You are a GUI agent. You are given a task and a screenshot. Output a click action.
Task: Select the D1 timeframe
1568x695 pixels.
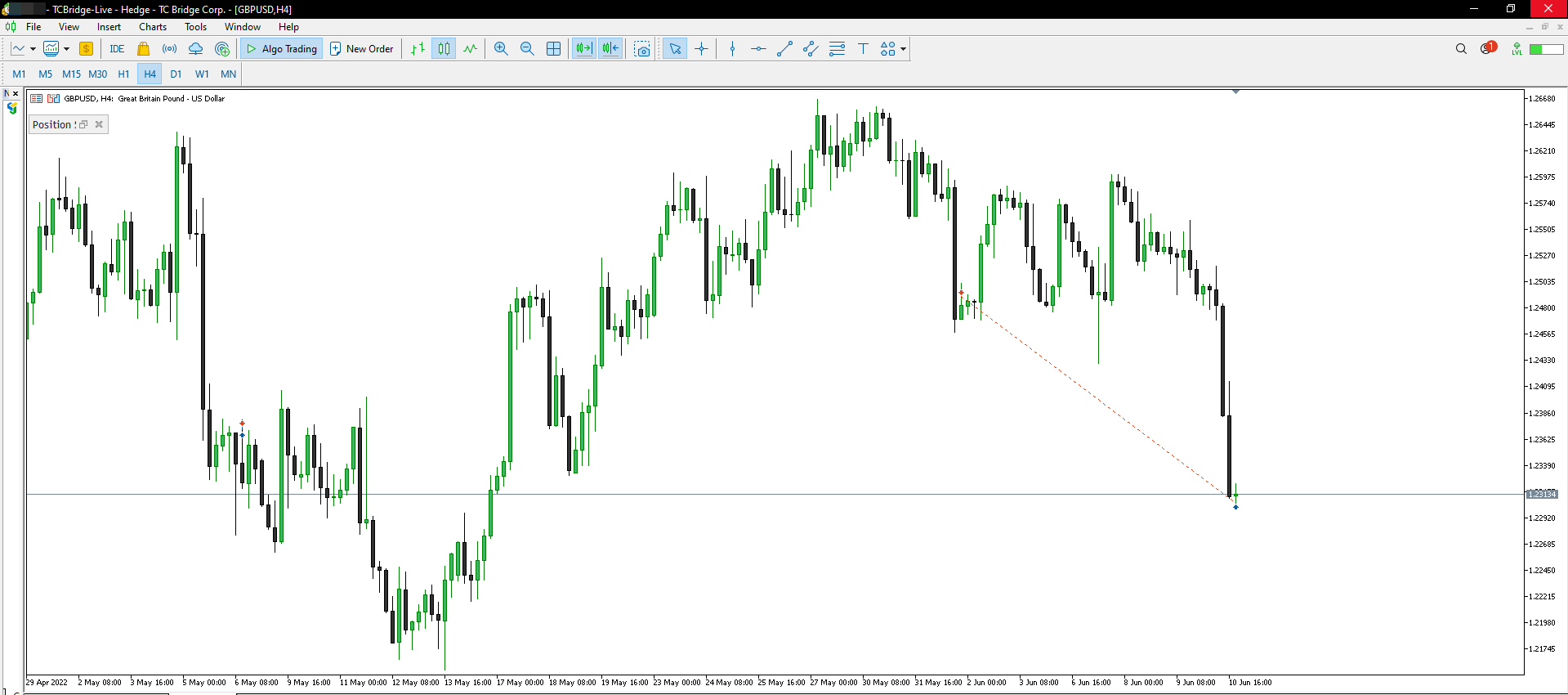pos(176,74)
